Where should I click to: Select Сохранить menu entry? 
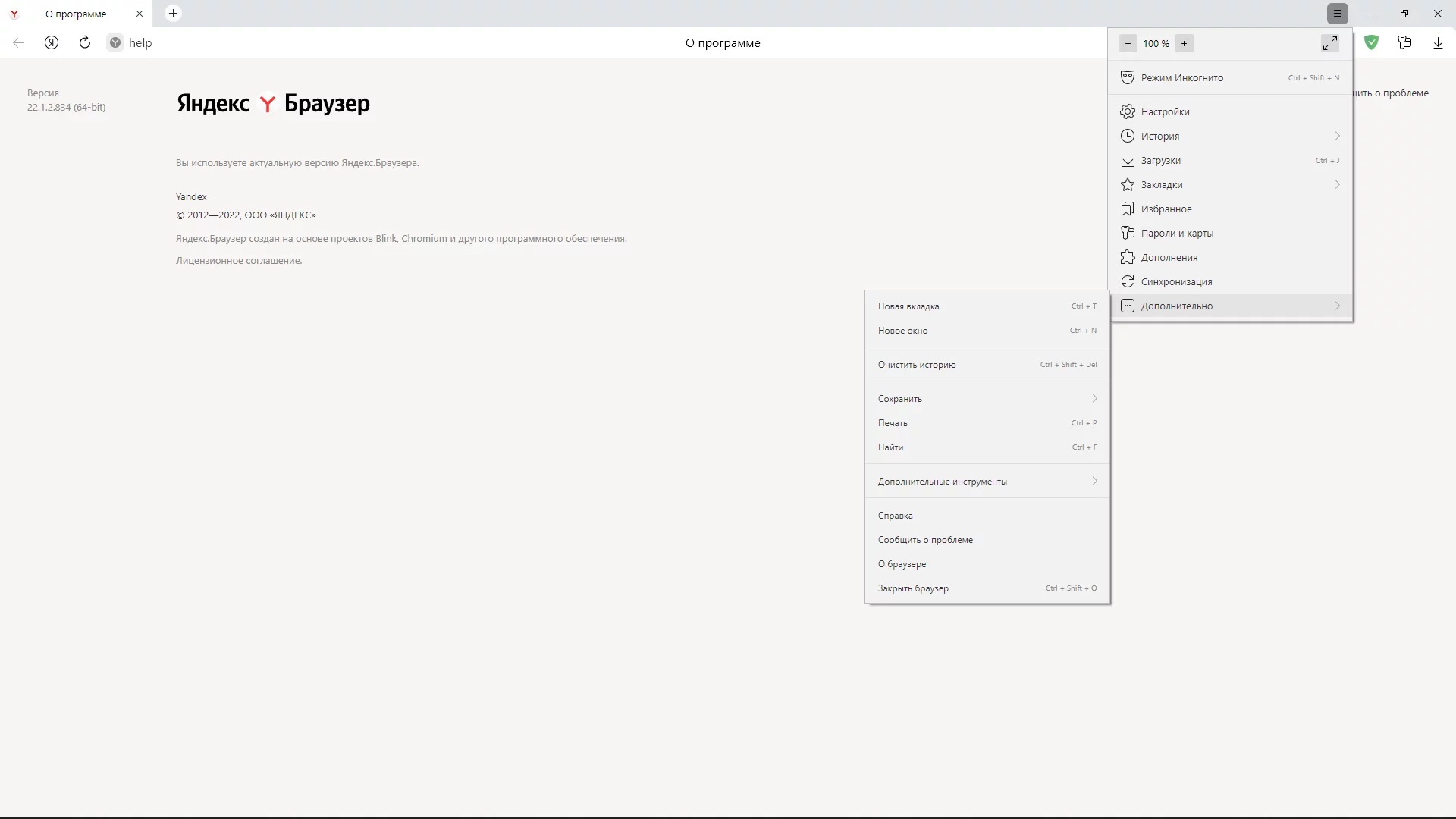pyautogui.click(x=987, y=399)
